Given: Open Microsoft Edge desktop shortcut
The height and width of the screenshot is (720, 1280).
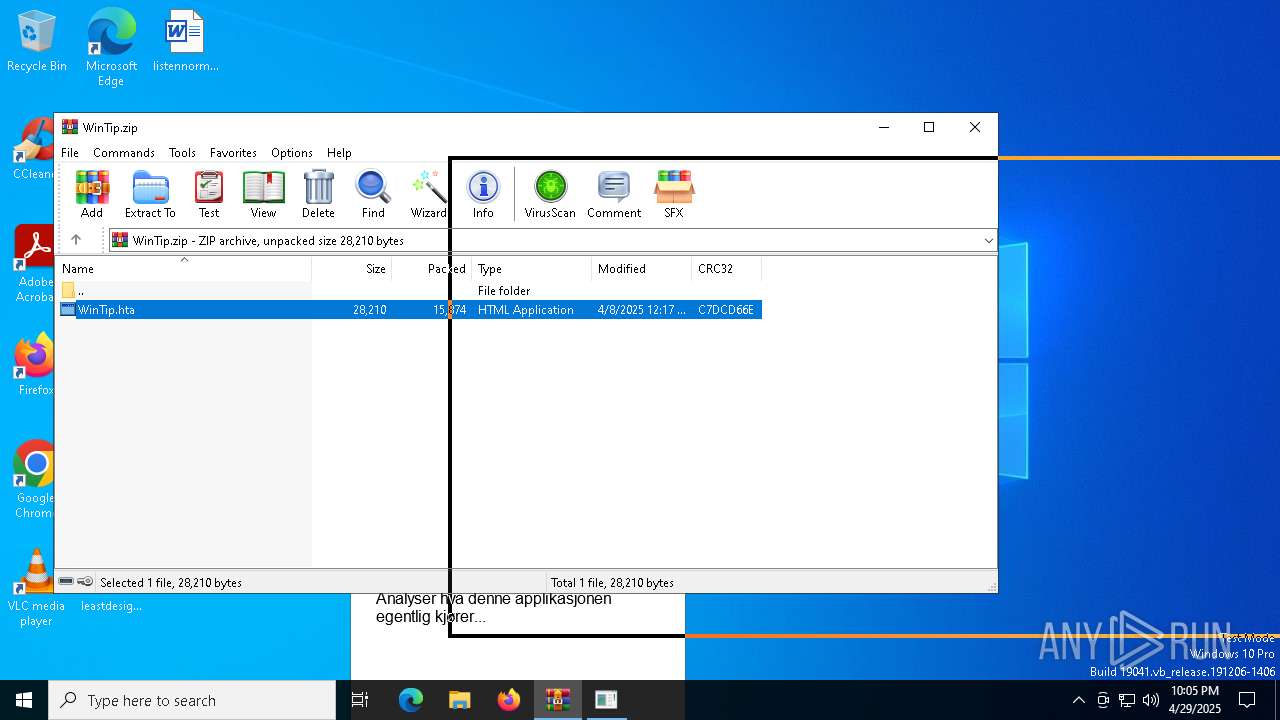Looking at the screenshot, I should [x=111, y=47].
